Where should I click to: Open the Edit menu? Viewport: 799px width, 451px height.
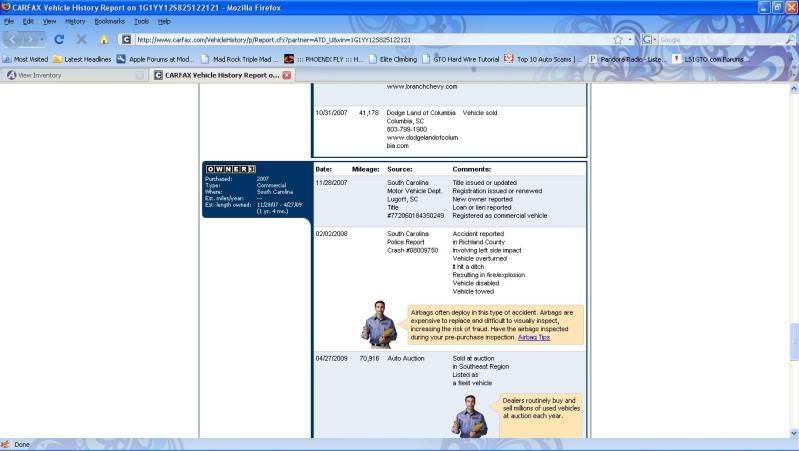[x=28, y=21]
